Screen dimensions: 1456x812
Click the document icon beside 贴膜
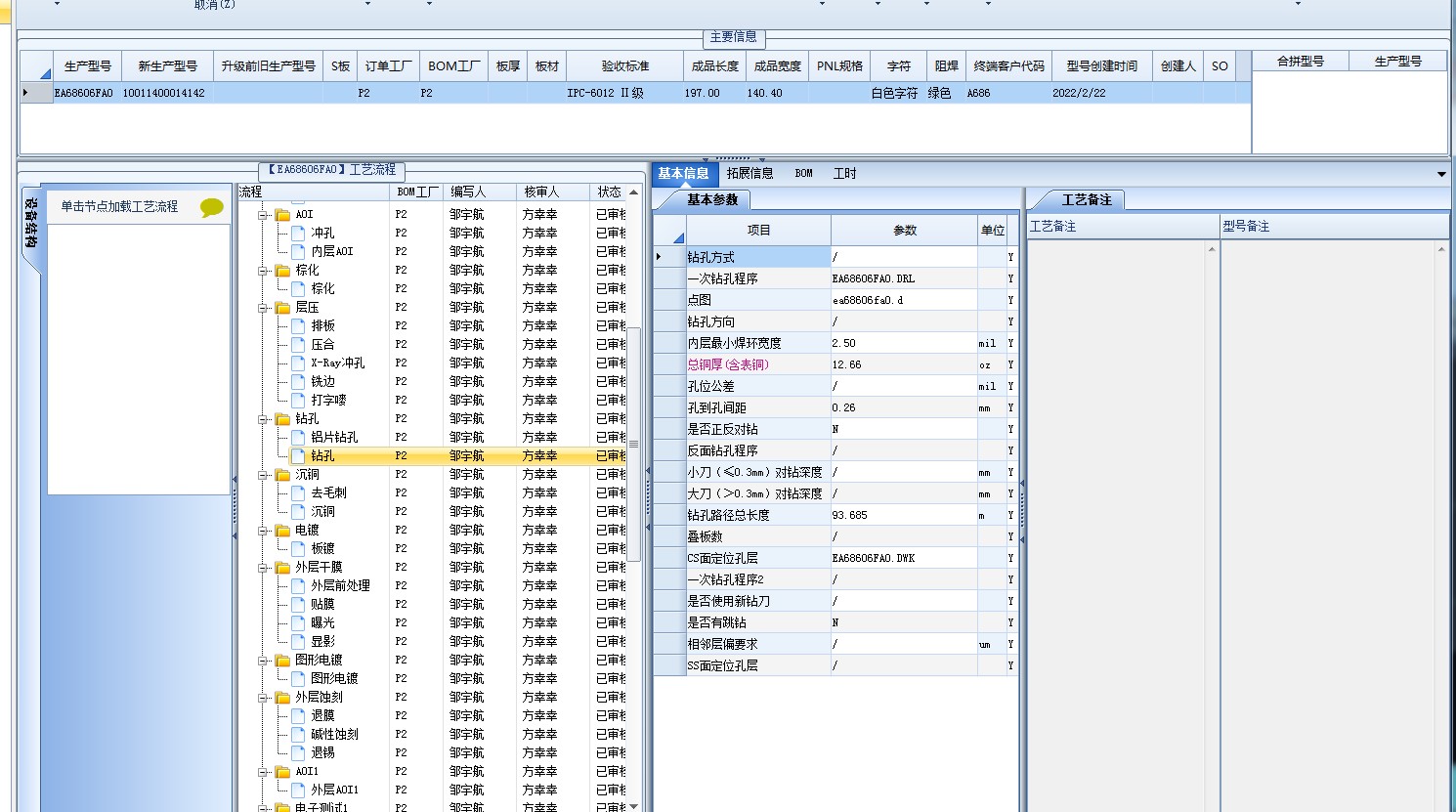coord(298,604)
